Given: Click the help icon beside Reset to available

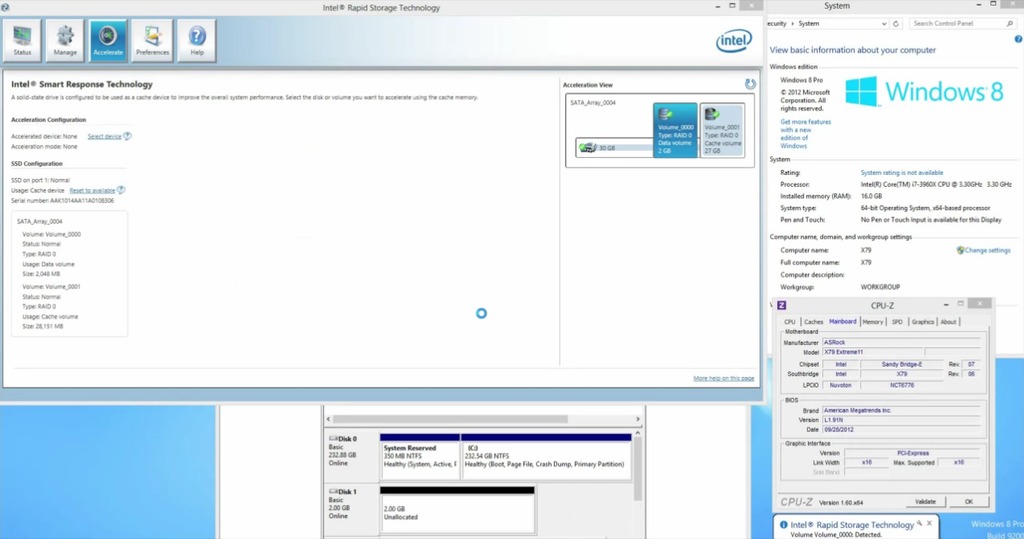Looking at the screenshot, I should (x=121, y=190).
